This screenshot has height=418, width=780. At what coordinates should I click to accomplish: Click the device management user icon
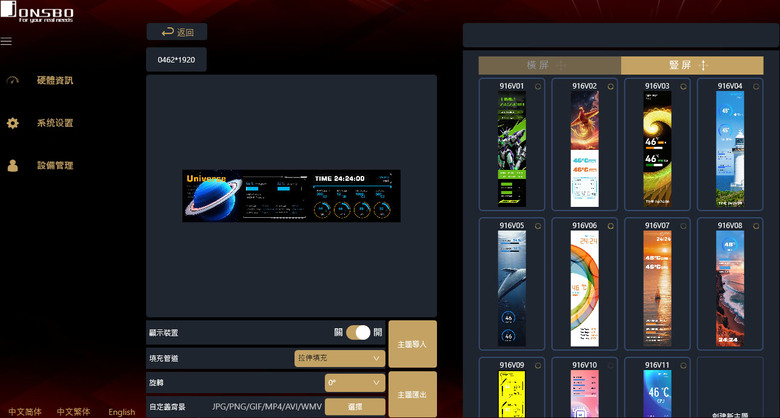coord(13,166)
